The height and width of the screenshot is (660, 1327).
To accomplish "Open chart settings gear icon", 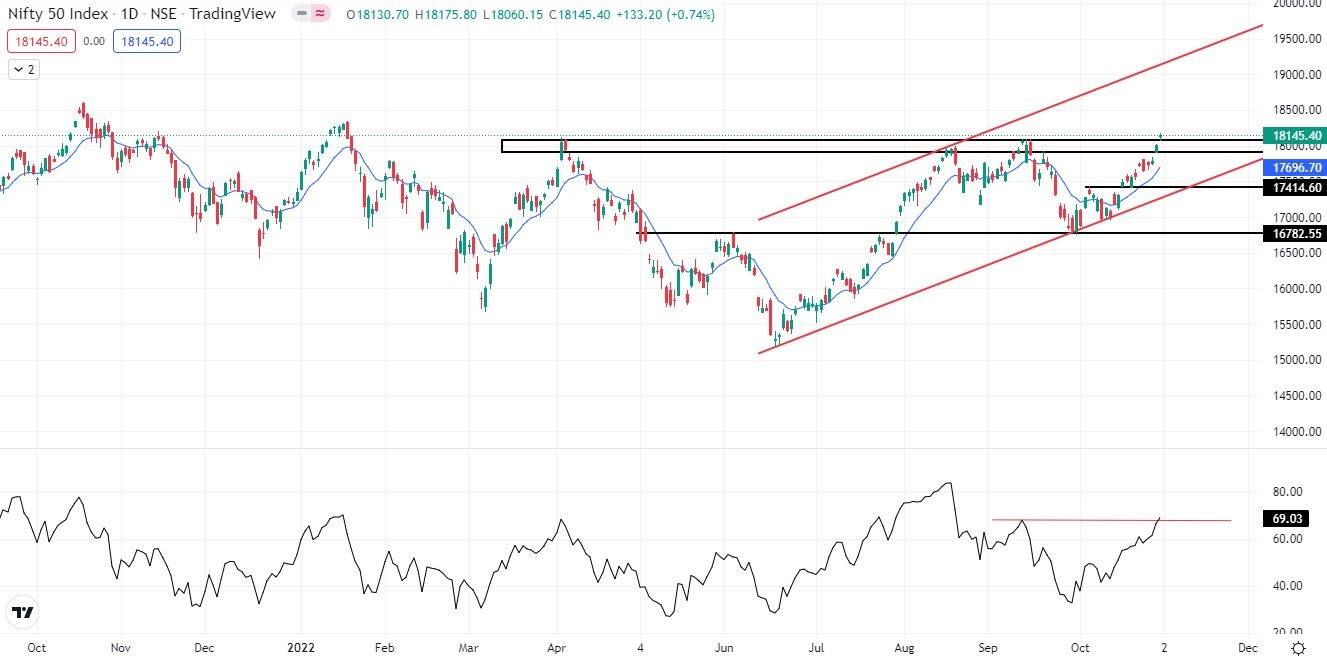I will click(1298, 648).
